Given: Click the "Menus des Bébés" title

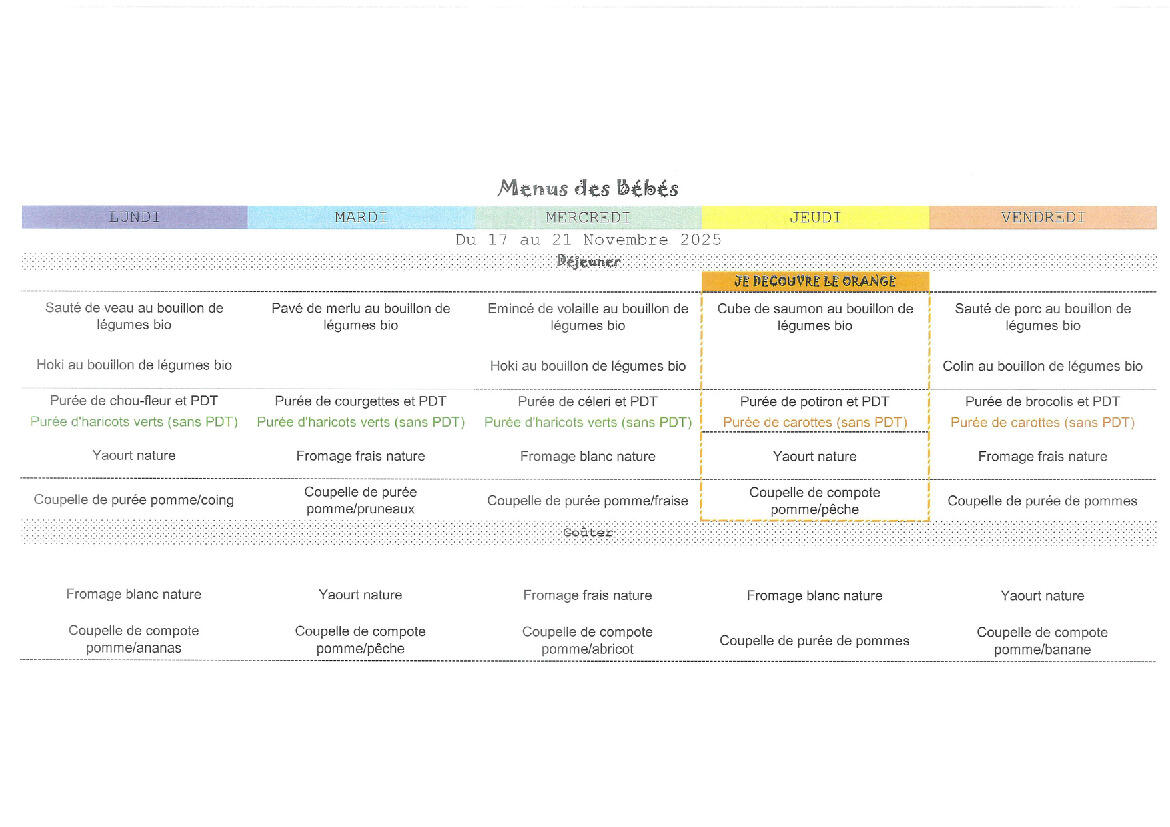Looking at the screenshot, I should click(x=588, y=188).
